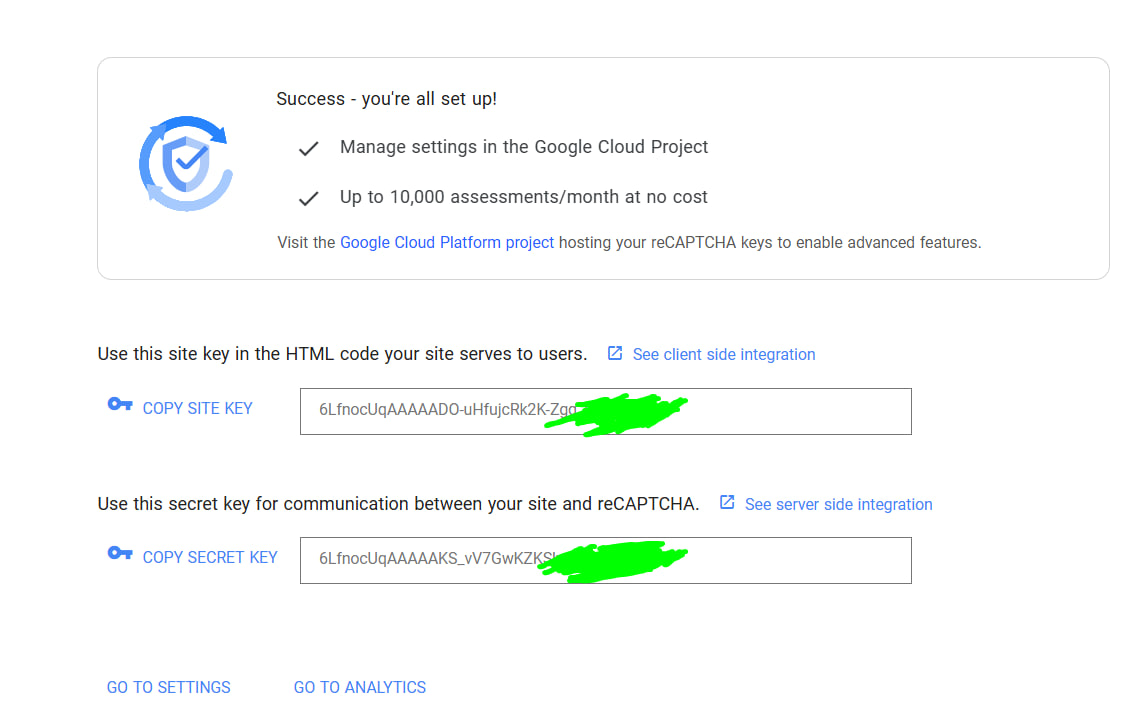
Task: Go to Settings
Action: (x=169, y=687)
